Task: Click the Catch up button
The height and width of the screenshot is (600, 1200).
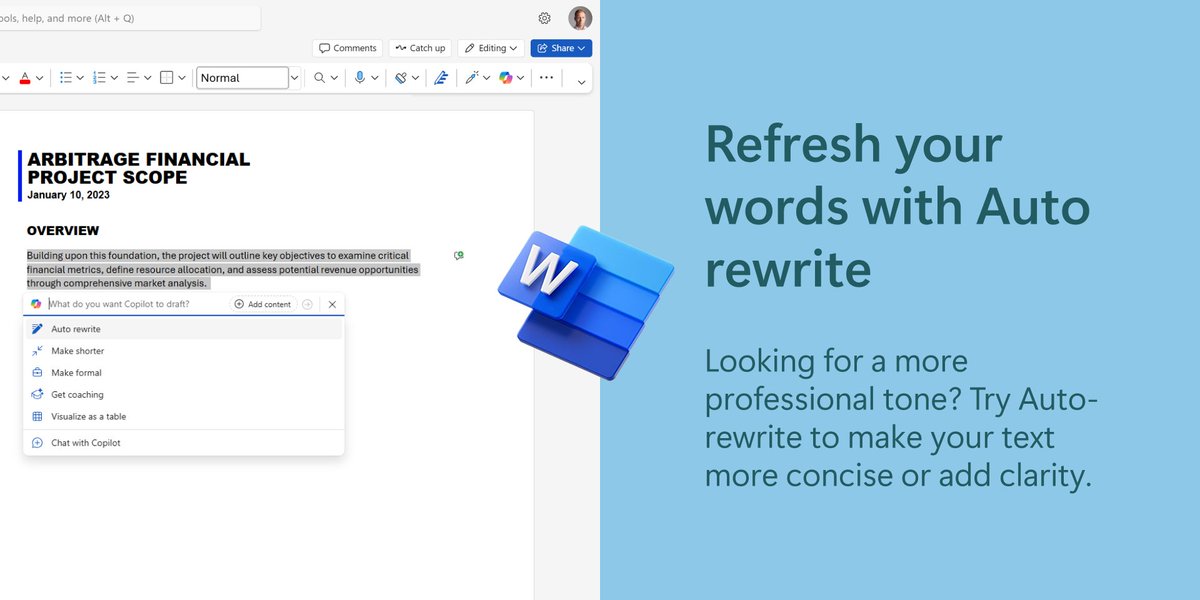Action: click(420, 48)
